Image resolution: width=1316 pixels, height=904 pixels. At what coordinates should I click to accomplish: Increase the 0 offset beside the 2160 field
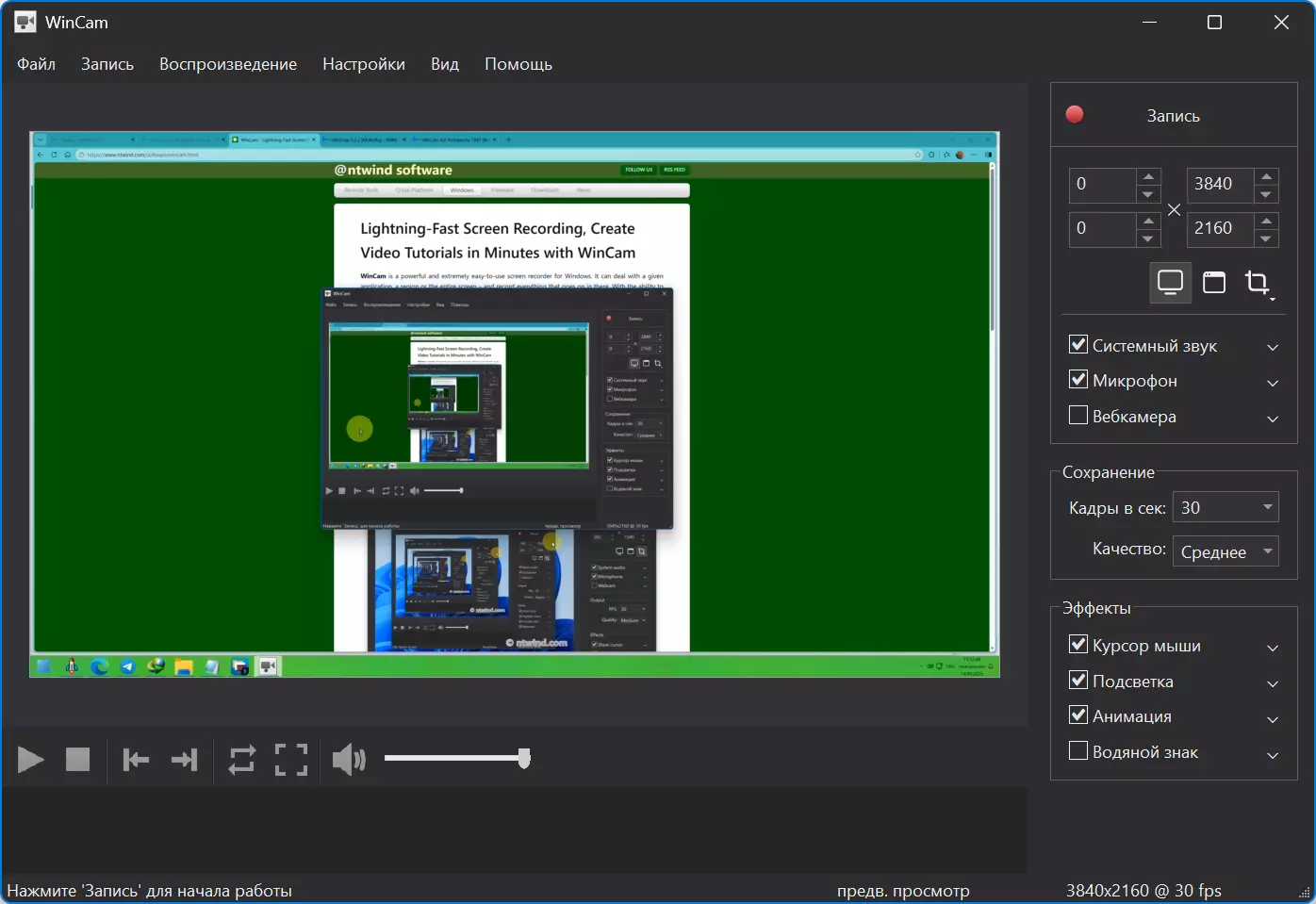pyautogui.click(x=1147, y=221)
